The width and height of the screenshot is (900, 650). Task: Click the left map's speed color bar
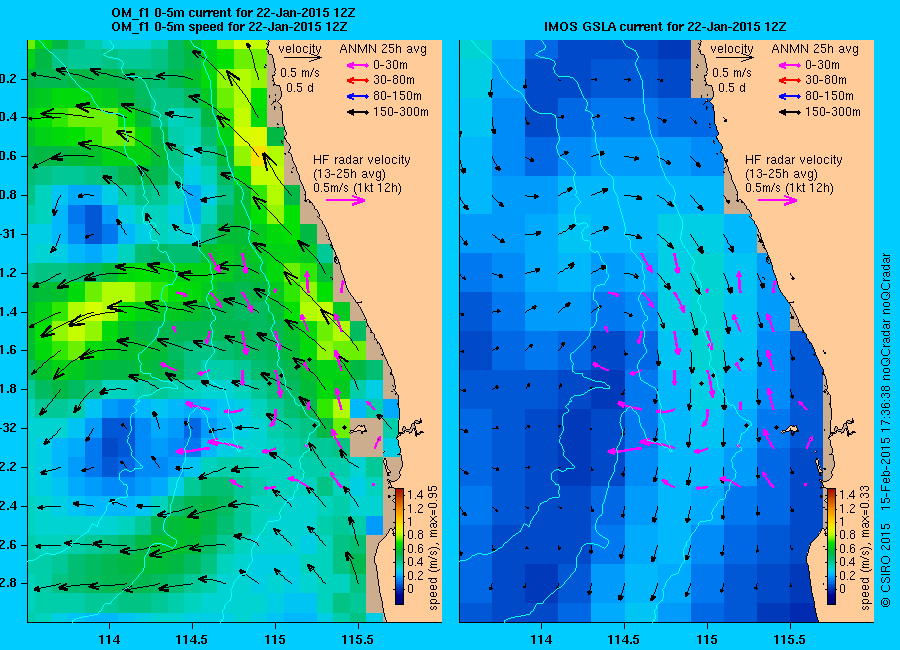pos(399,546)
